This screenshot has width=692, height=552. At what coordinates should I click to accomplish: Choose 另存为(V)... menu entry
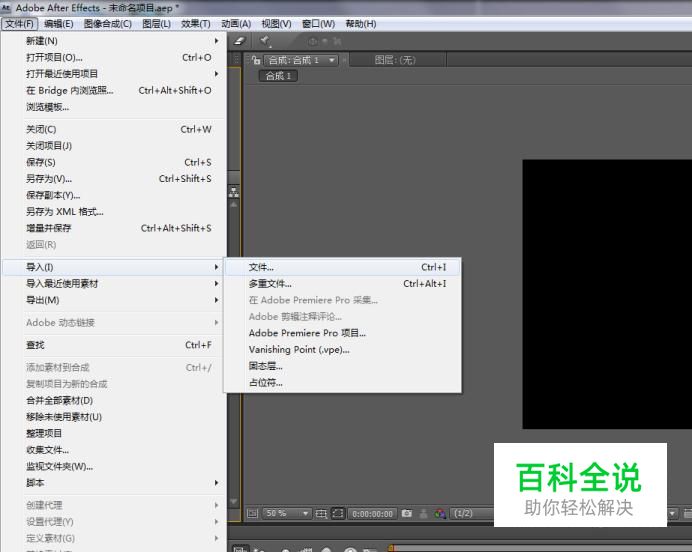click(114, 179)
